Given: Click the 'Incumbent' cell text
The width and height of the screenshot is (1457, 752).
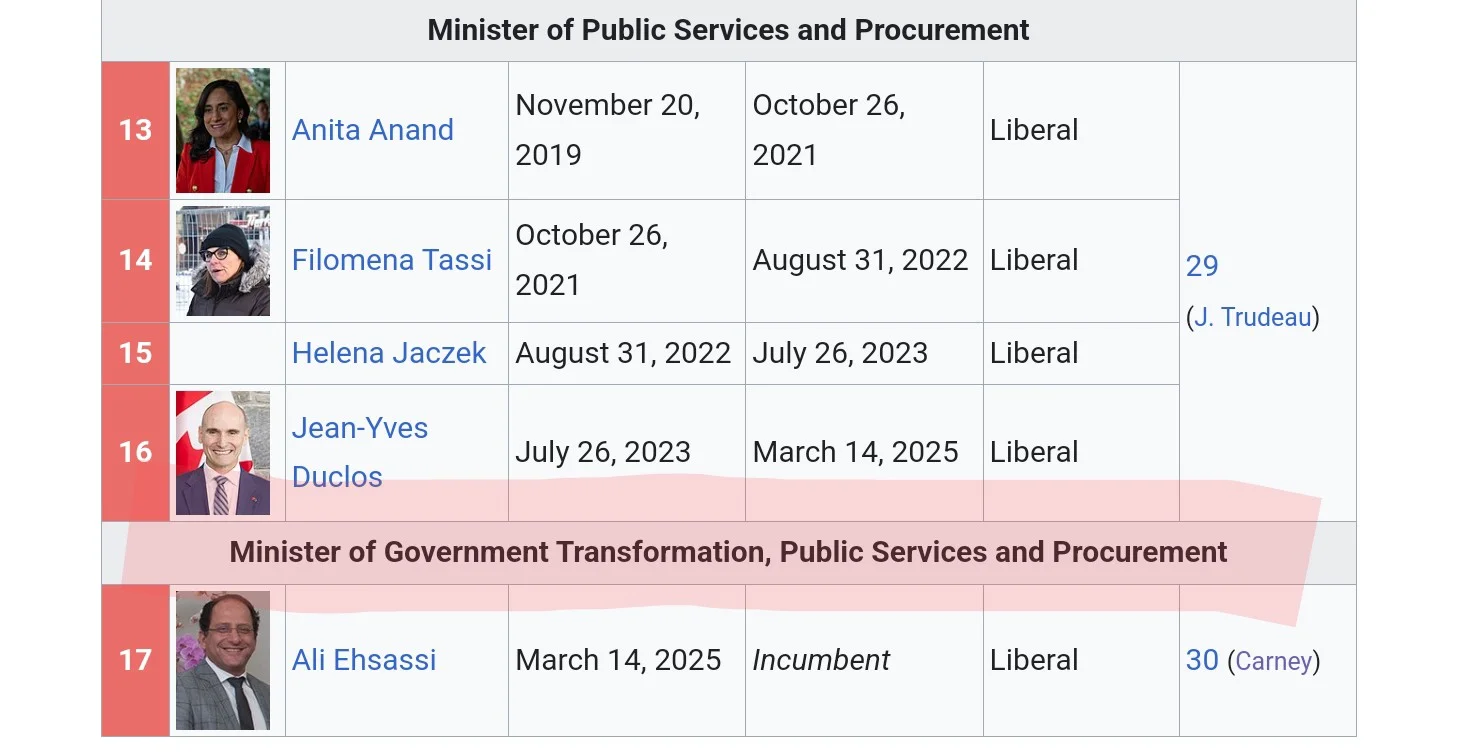Looking at the screenshot, I should coord(821,660).
